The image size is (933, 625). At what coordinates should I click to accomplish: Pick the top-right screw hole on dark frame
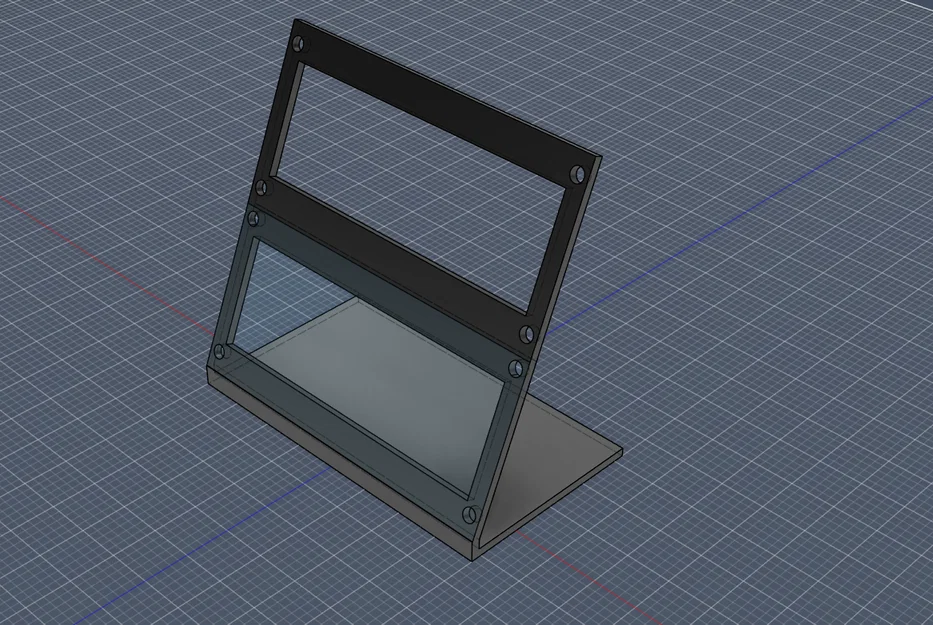578,174
